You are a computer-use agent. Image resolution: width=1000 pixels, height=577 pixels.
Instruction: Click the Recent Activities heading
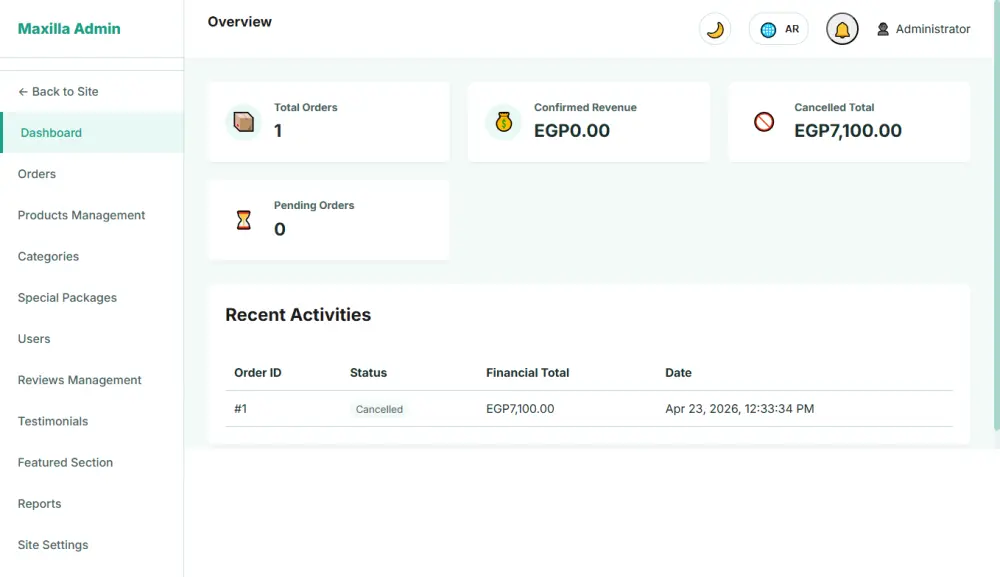(x=298, y=315)
